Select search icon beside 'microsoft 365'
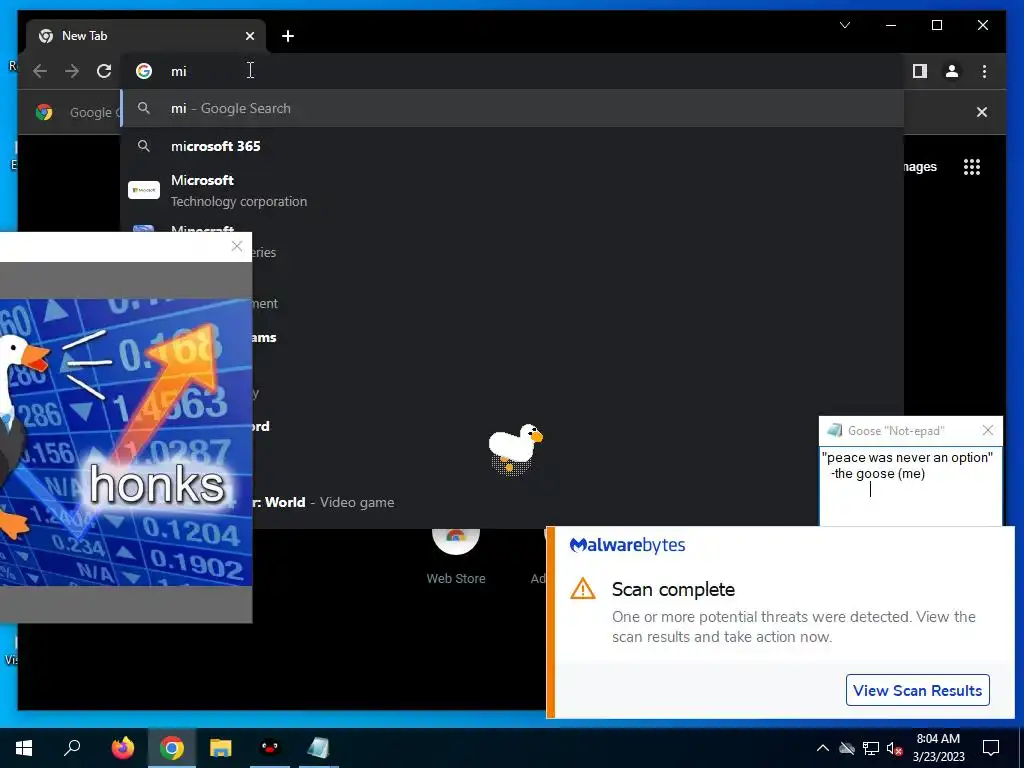The height and width of the screenshot is (768, 1024). pos(144,146)
